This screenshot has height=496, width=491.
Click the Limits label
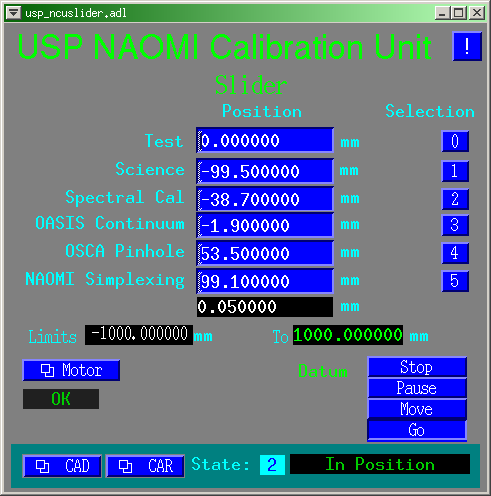coord(52,336)
